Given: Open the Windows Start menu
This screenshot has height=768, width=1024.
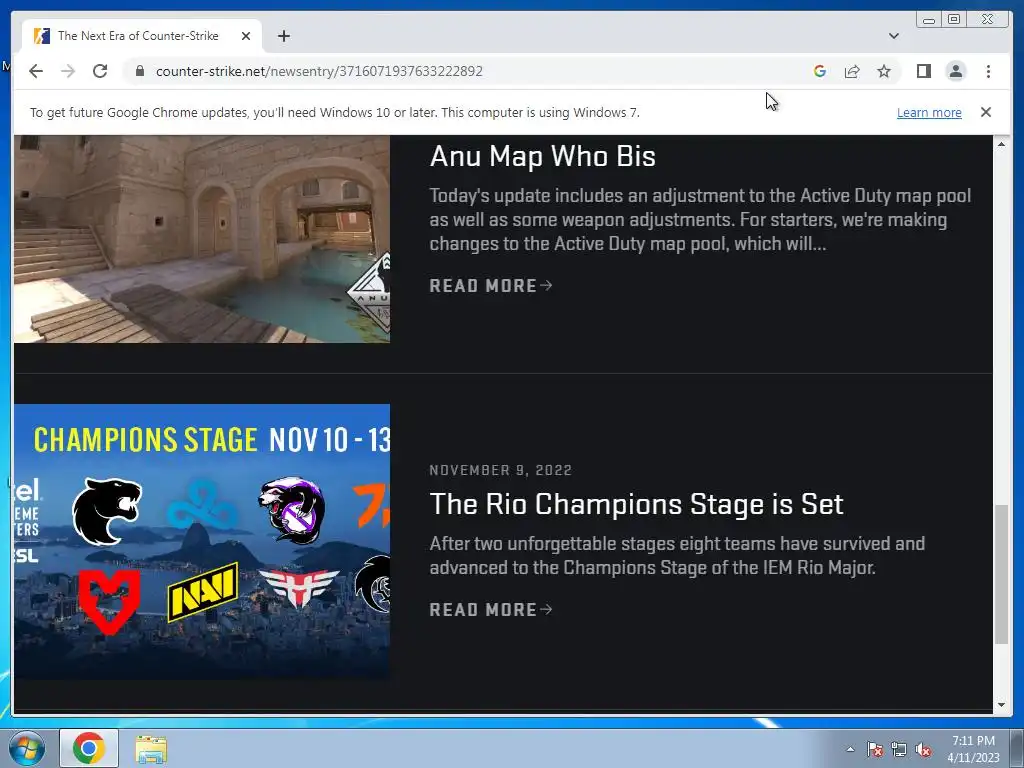Looking at the screenshot, I should coord(26,748).
